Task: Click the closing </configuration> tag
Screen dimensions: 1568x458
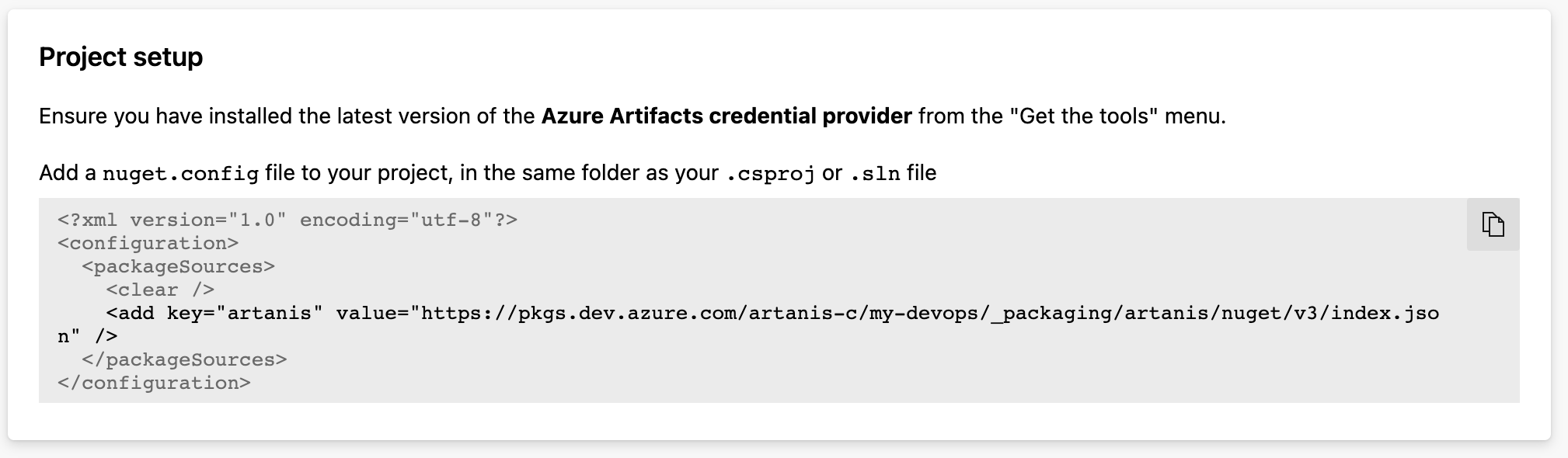Action: (x=154, y=383)
